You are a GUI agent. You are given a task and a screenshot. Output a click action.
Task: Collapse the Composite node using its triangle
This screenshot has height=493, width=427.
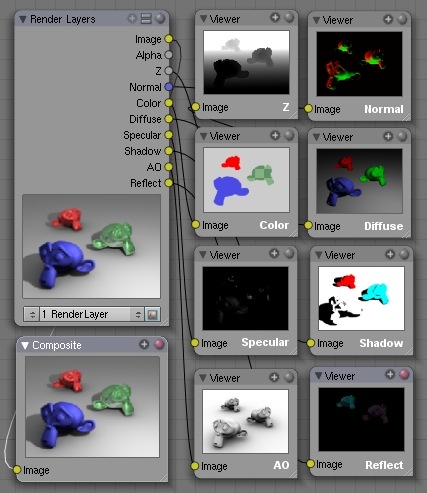[x=25, y=346]
